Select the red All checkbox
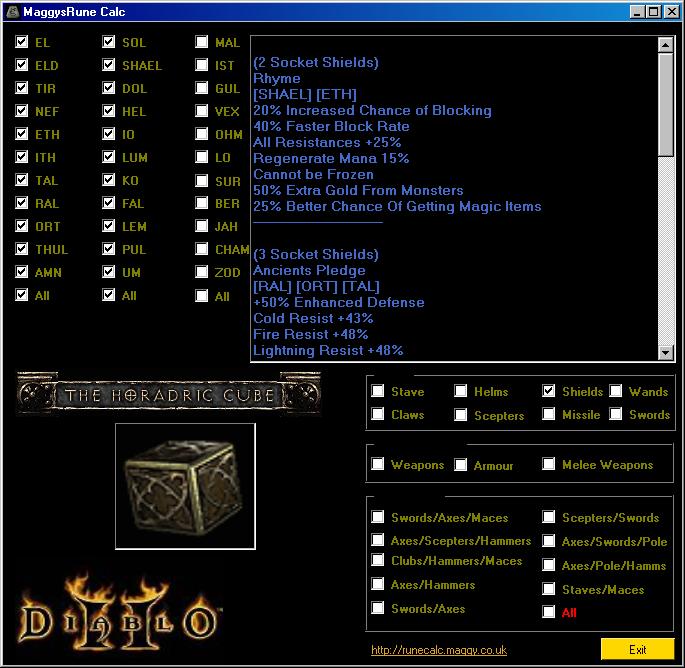 549,612
